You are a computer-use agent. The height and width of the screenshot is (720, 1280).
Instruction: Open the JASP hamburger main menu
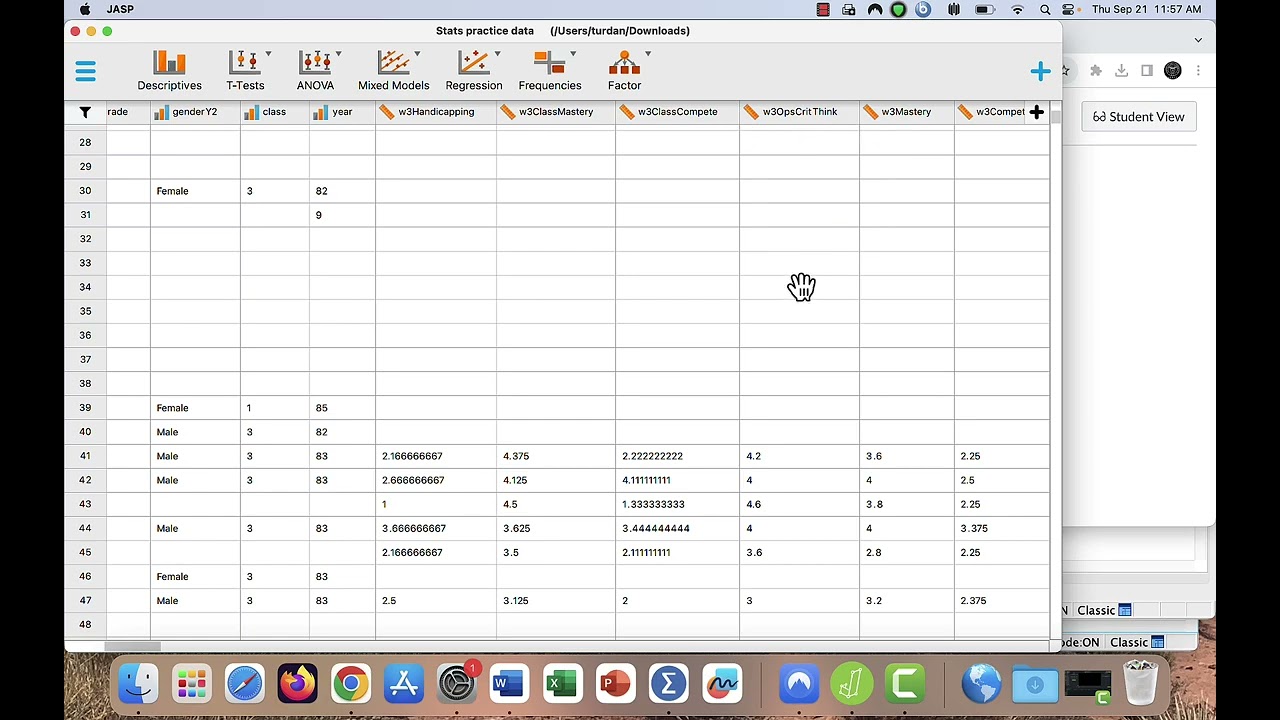pos(85,71)
